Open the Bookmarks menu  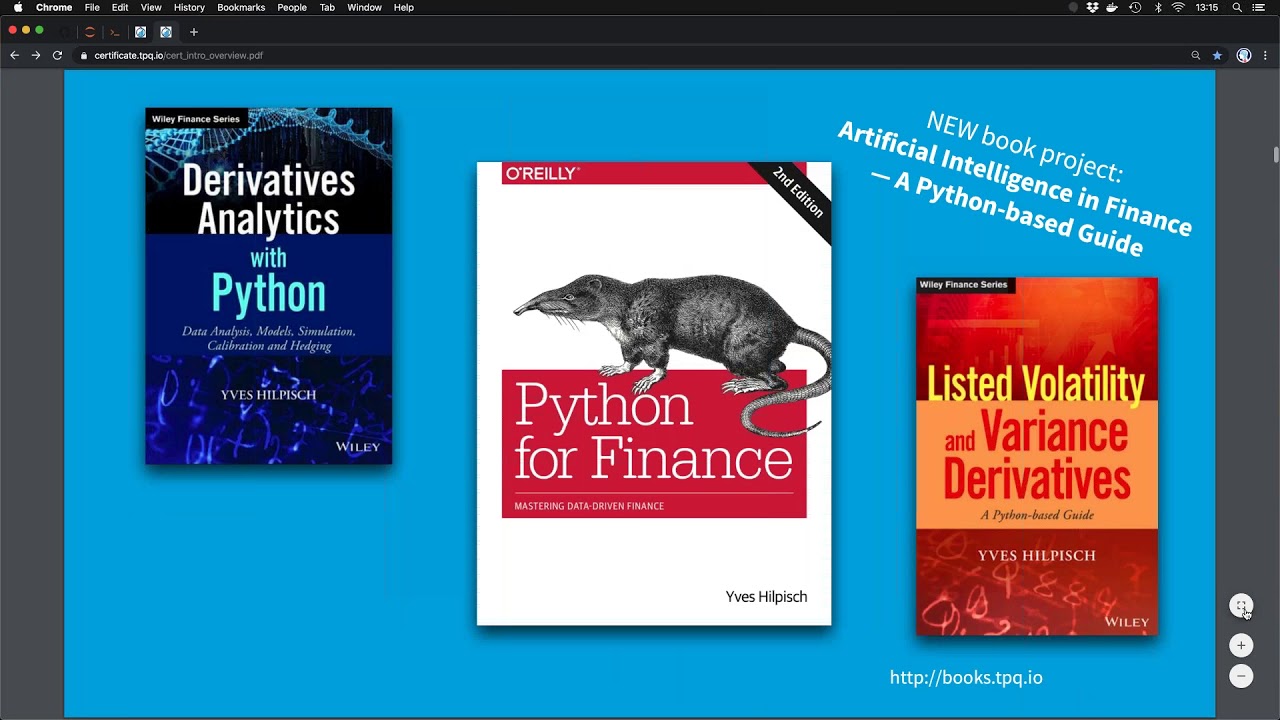(x=241, y=7)
